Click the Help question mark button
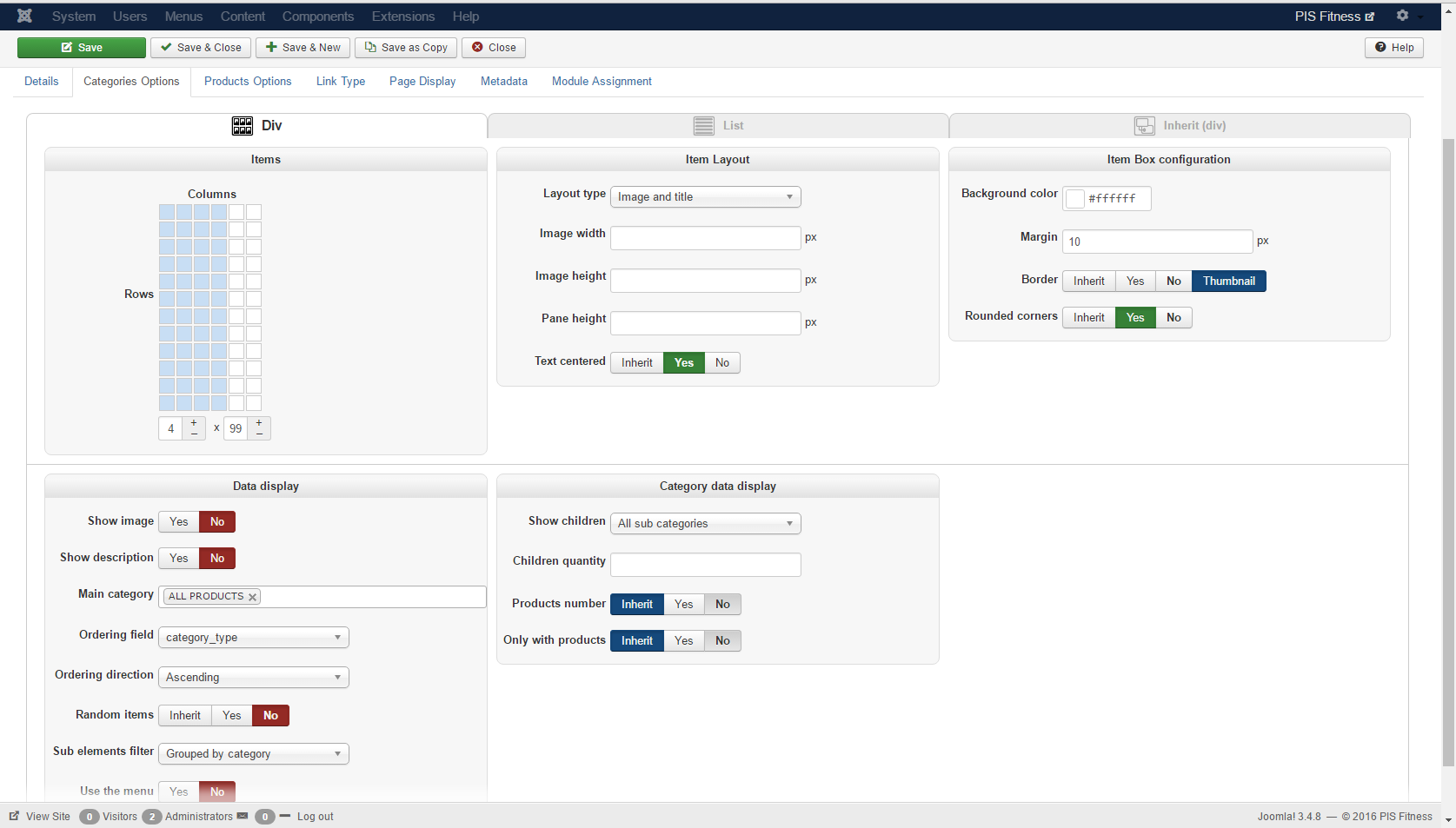 coord(1393,48)
